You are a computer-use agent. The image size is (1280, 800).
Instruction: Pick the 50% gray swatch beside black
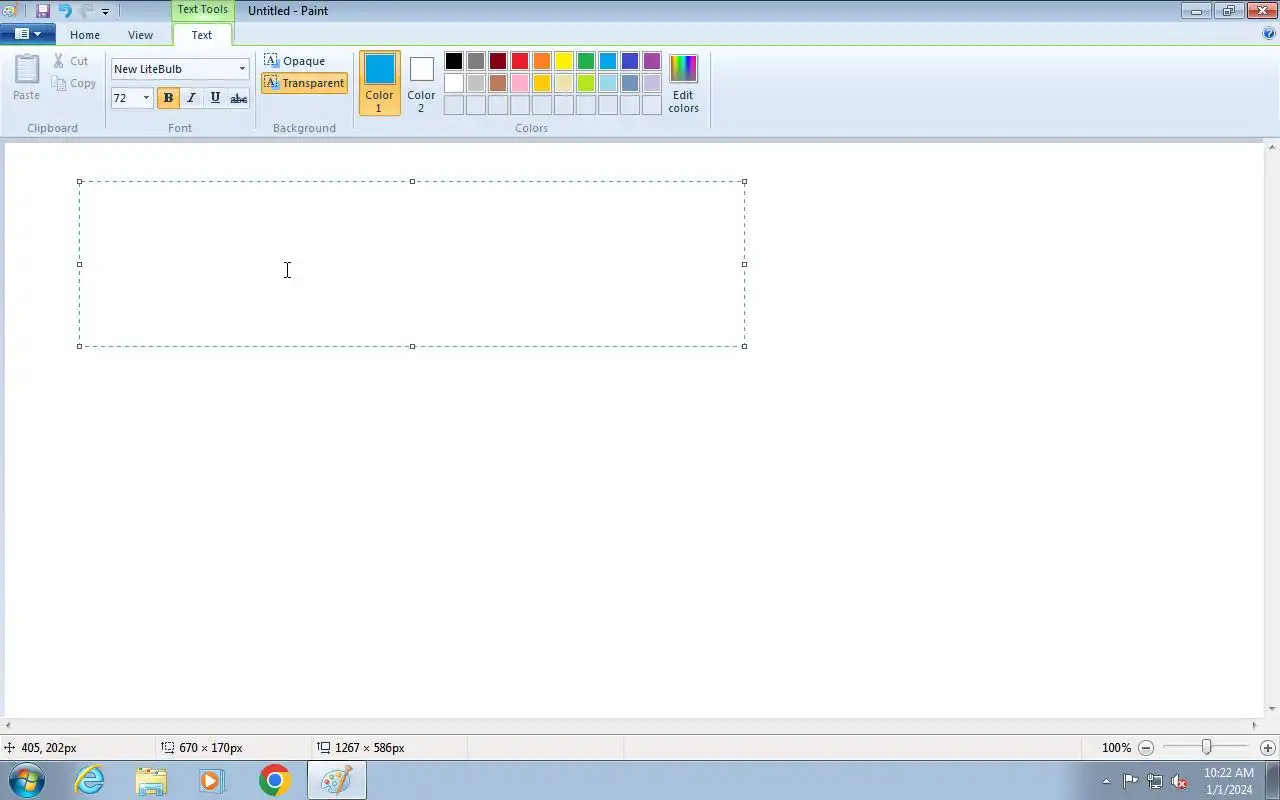[476, 61]
